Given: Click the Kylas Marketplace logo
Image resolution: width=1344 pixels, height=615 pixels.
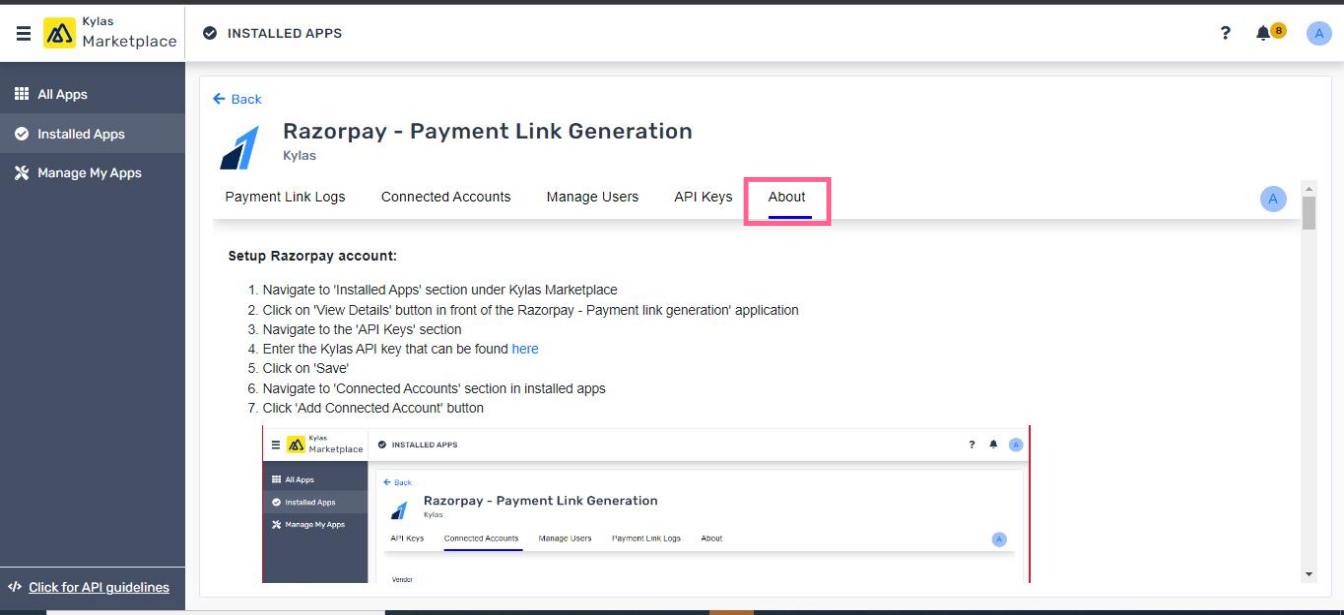Looking at the screenshot, I should pyautogui.click(x=110, y=33).
